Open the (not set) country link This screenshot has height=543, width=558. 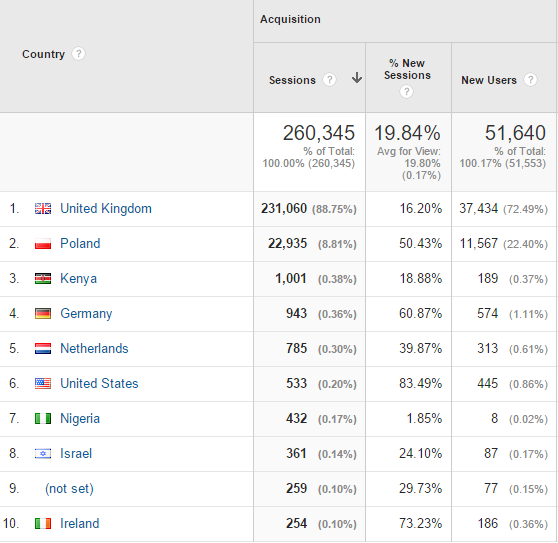(69, 489)
